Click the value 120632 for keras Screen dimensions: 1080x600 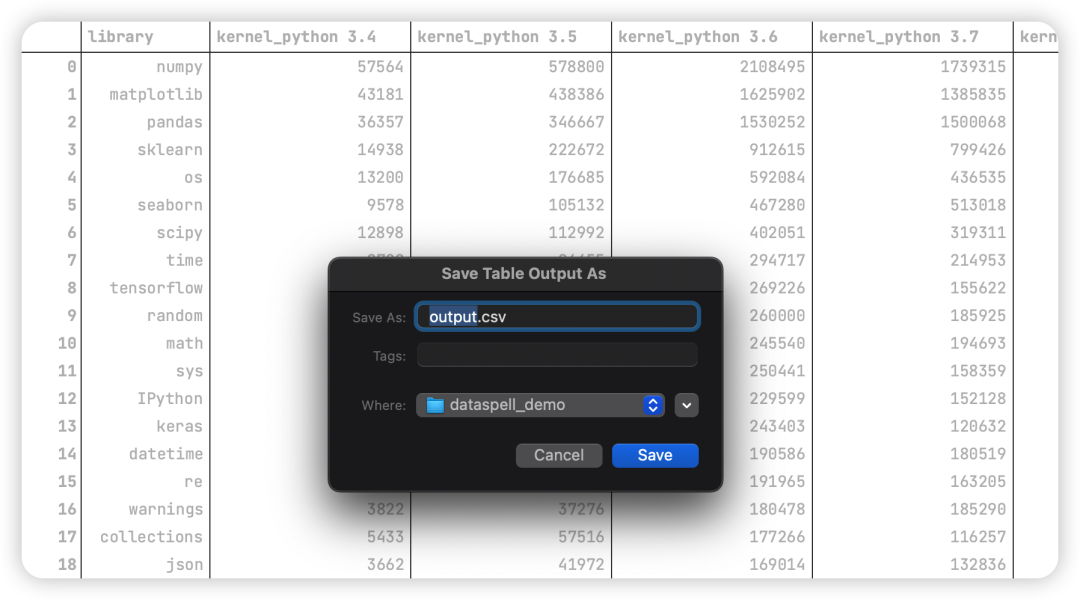978,426
